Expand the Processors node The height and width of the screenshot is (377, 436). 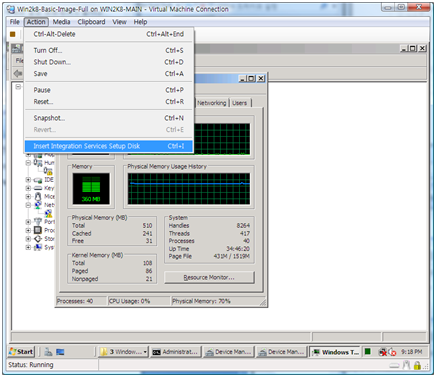tap(28, 230)
